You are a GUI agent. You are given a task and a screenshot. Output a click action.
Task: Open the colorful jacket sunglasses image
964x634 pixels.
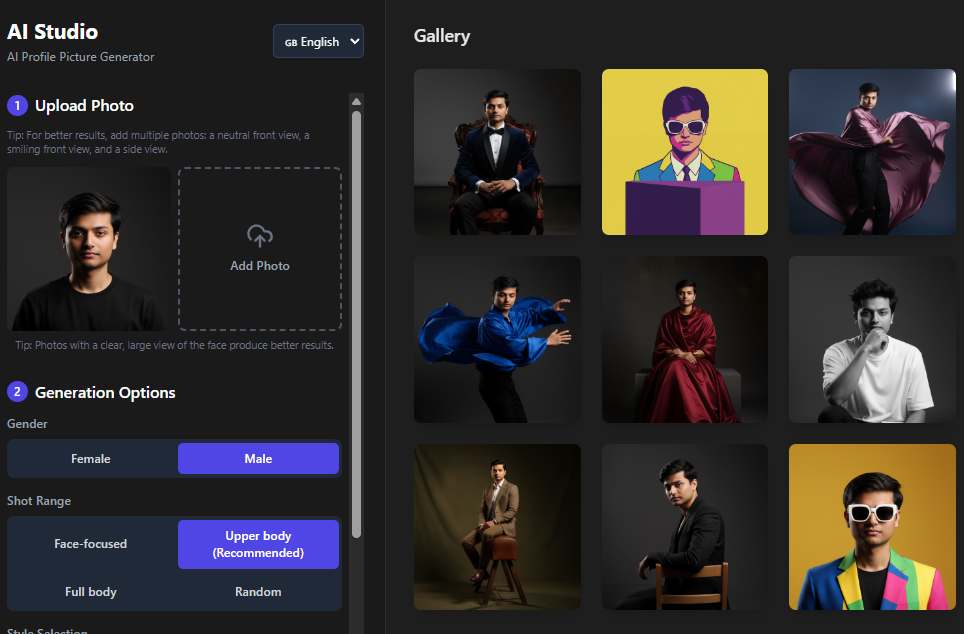point(872,527)
